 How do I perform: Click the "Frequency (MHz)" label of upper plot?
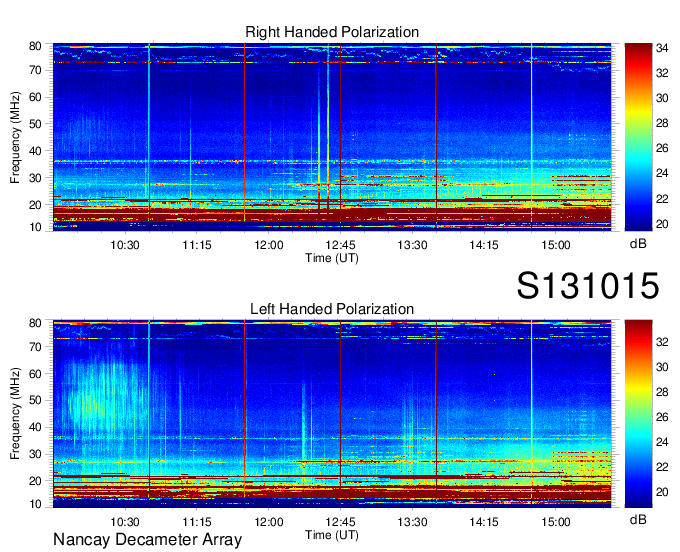(x=15, y=137)
